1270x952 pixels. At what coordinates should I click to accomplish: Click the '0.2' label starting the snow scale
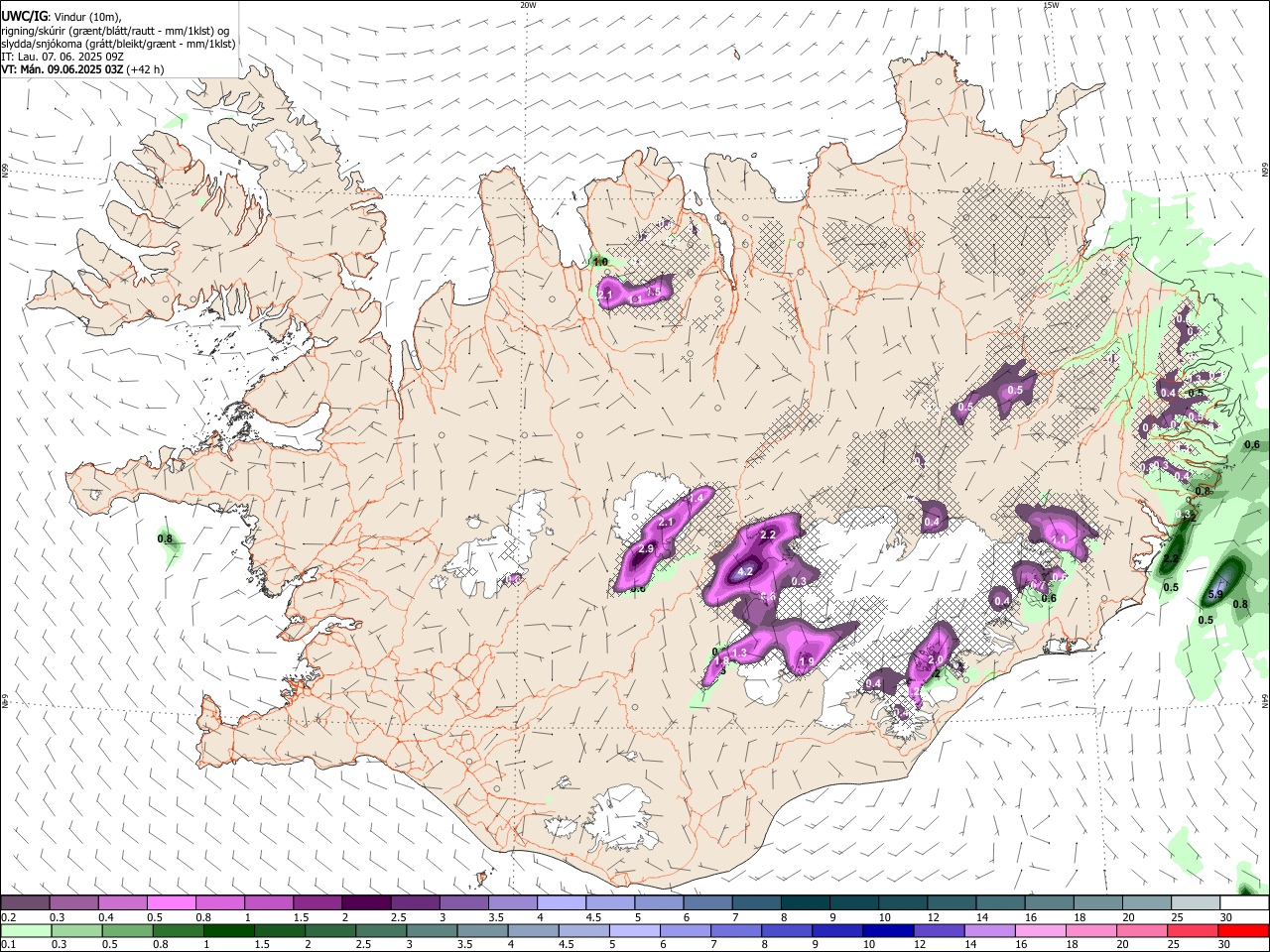8,917
